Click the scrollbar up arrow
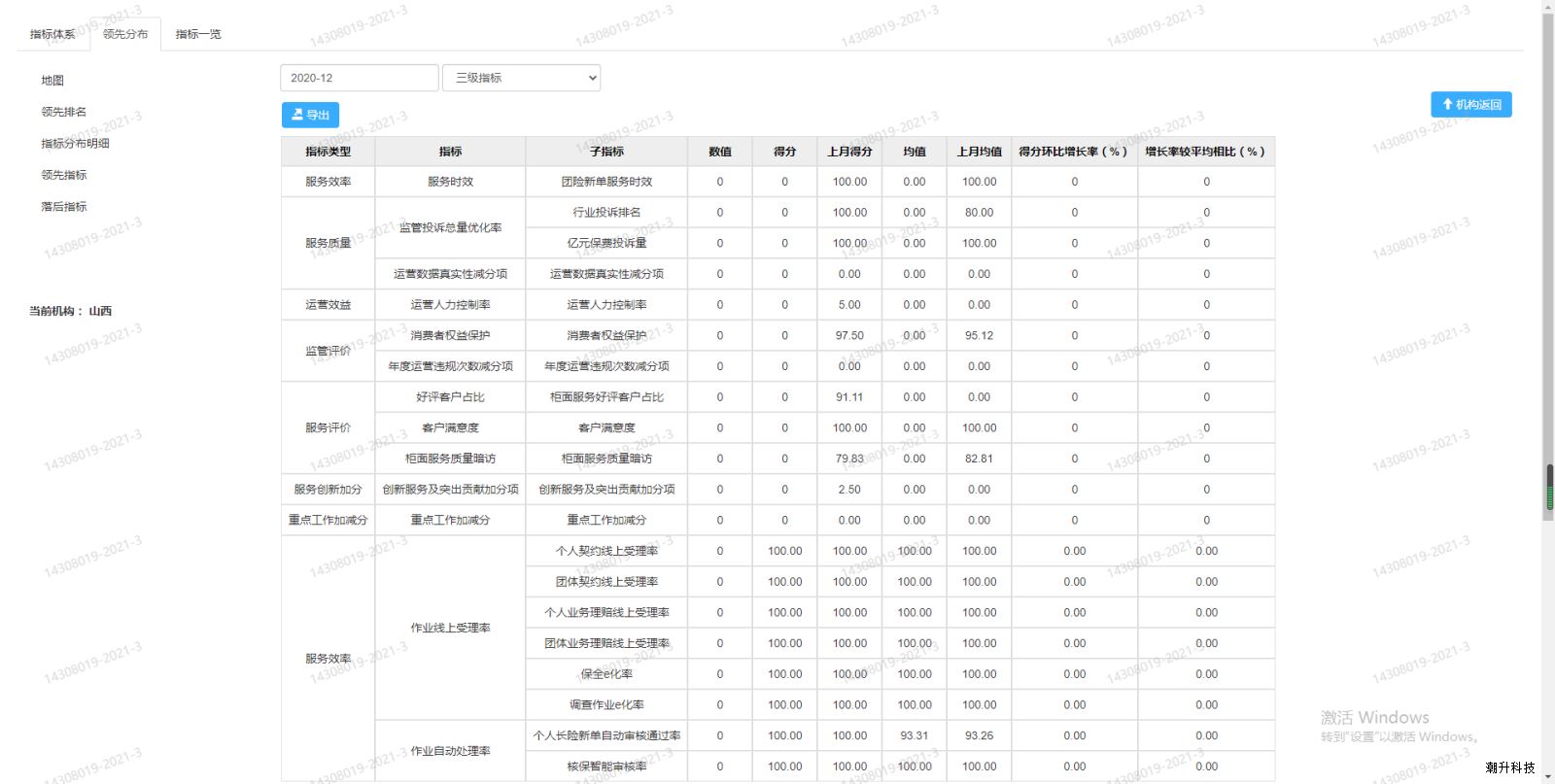Screen dimensions: 1555x784 1549,6
